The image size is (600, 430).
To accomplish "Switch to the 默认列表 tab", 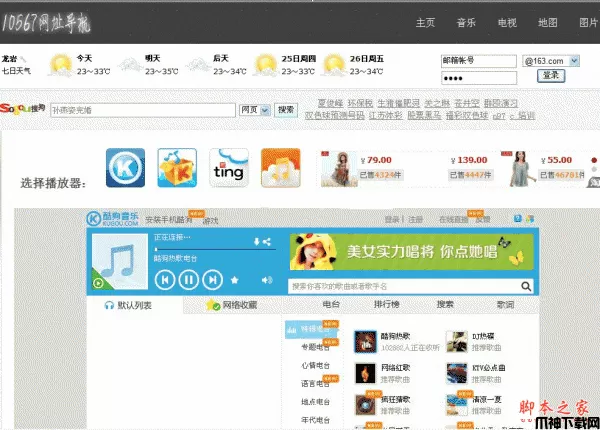I will point(135,305).
